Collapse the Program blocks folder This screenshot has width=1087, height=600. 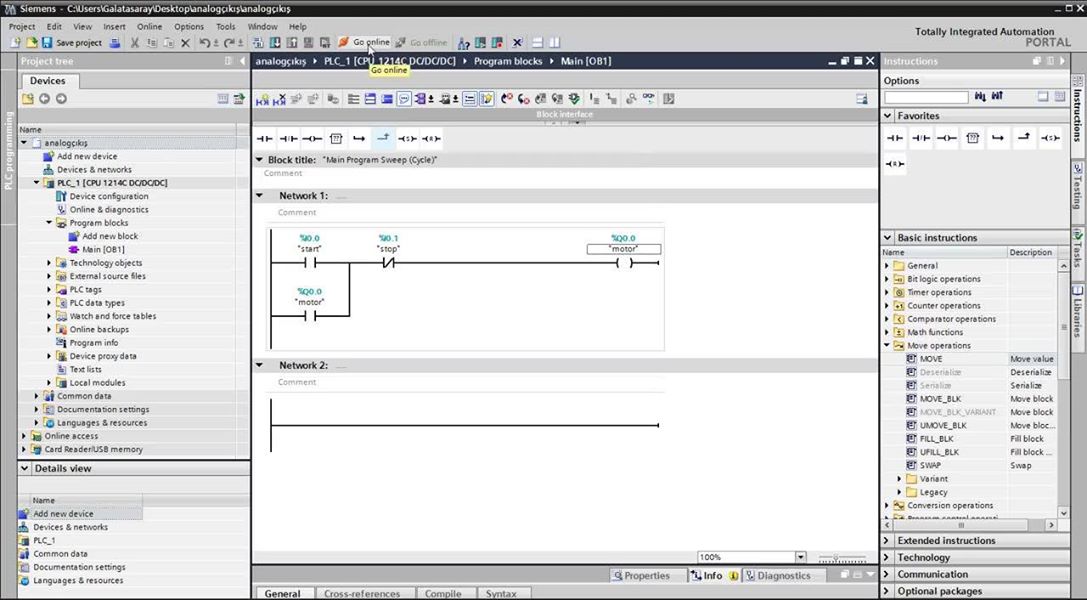(x=49, y=223)
